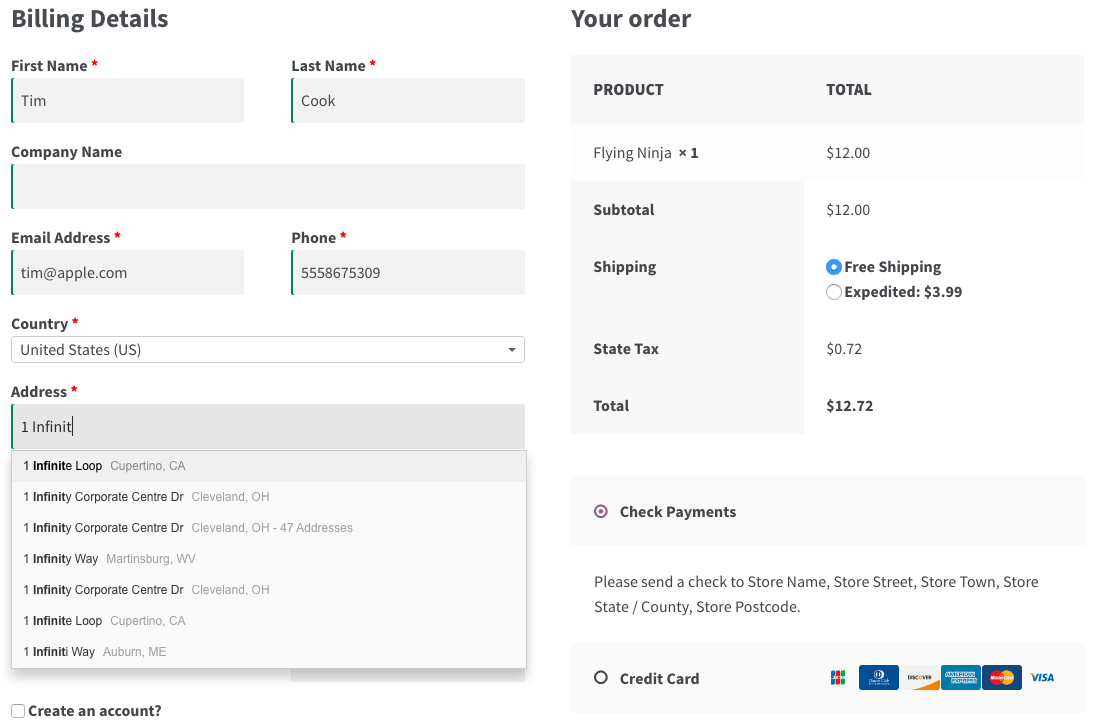
Task: Click the Diners Club card icon
Action: click(x=878, y=677)
